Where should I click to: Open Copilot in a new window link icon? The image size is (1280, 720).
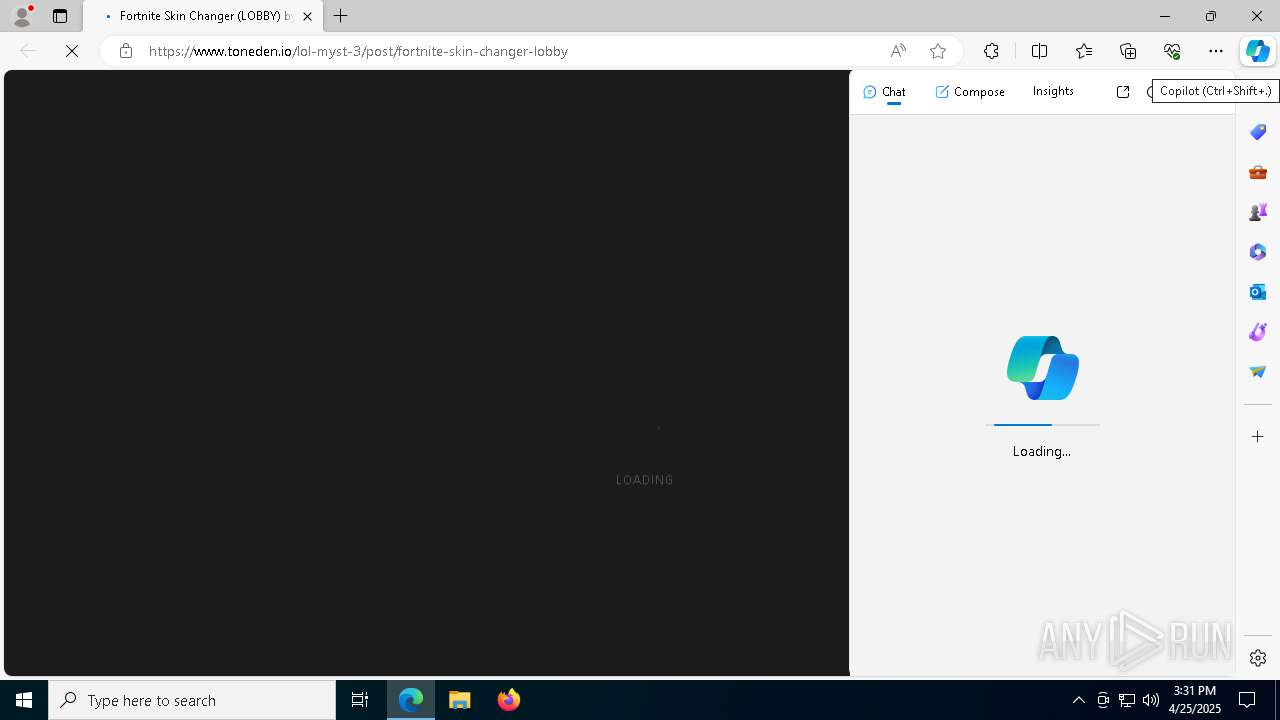[x=1123, y=92]
